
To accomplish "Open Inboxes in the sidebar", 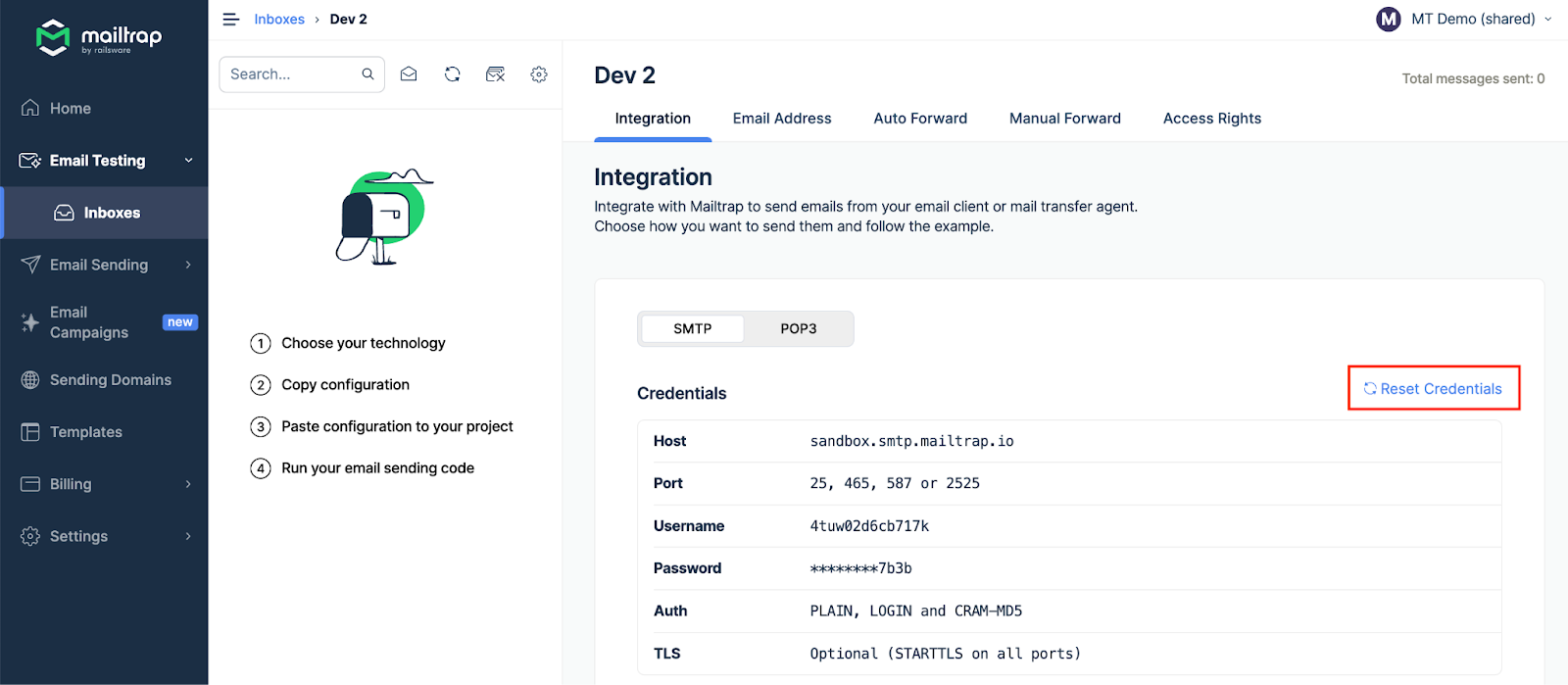I will pyautogui.click(x=104, y=213).
